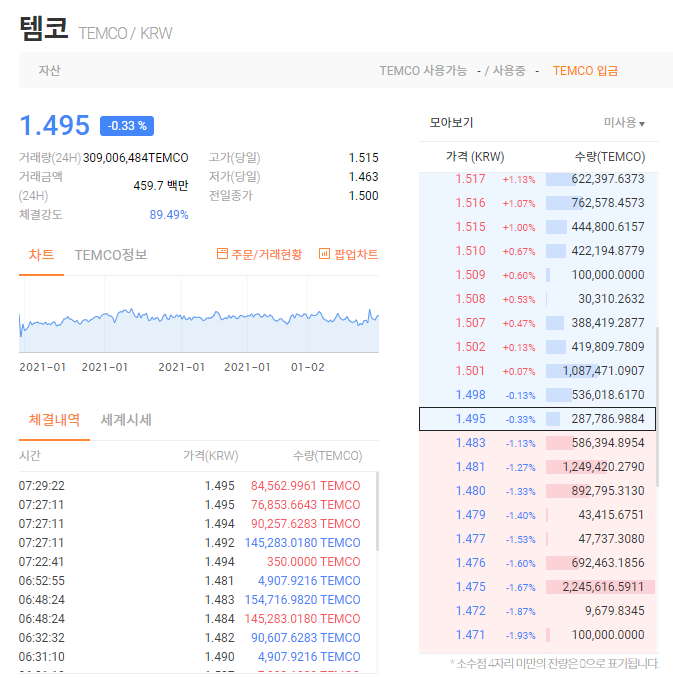Click trade quantity 154,716.9820 TEMCO

(x=302, y=600)
